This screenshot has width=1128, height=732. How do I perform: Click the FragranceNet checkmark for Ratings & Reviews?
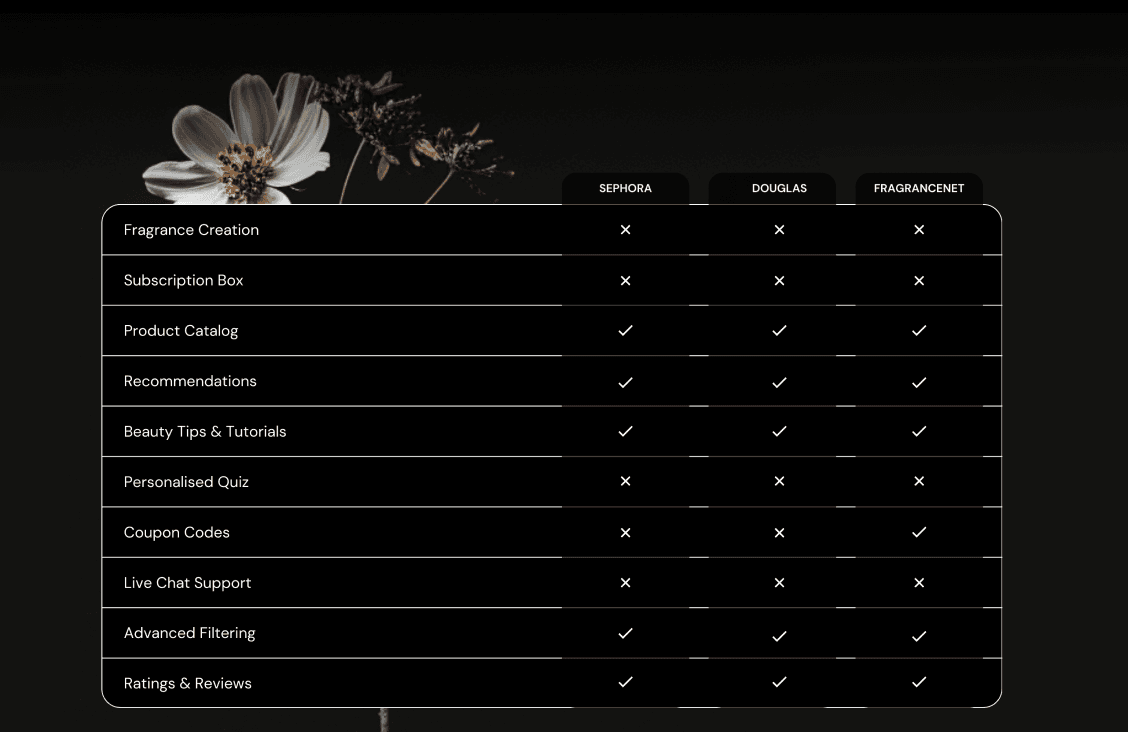(919, 682)
